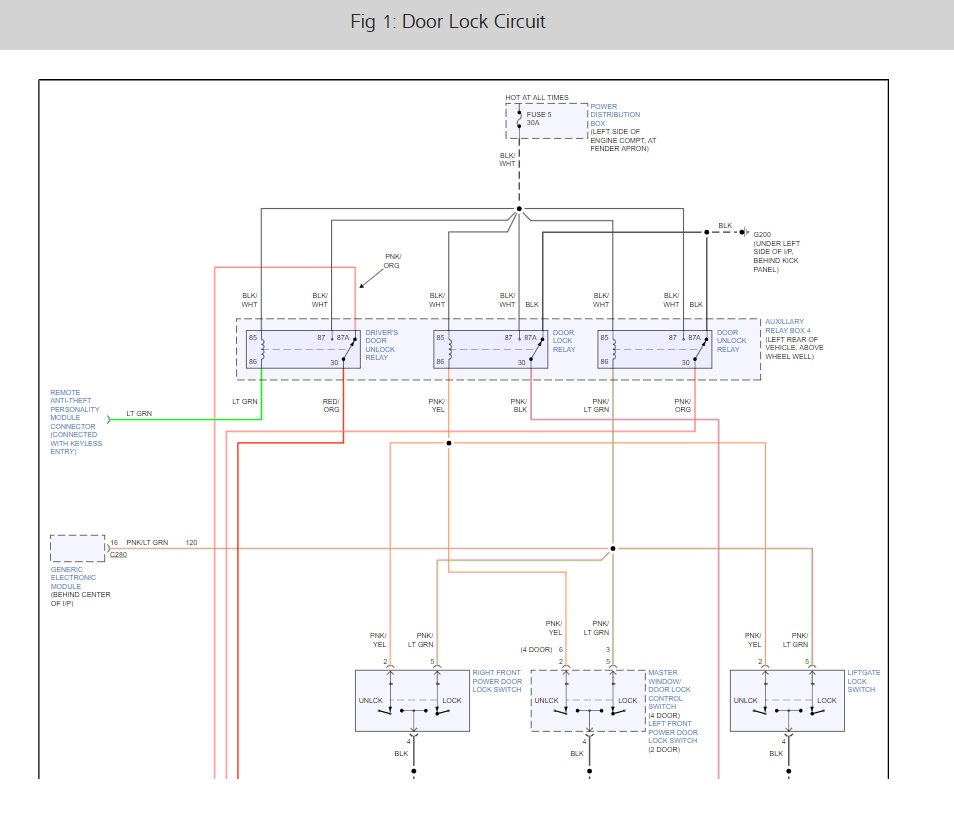The height and width of the screenshot is (817, 954).
Task: Click the Driver's Door Unlock Relay coil
Action: [x=262, y=349]
